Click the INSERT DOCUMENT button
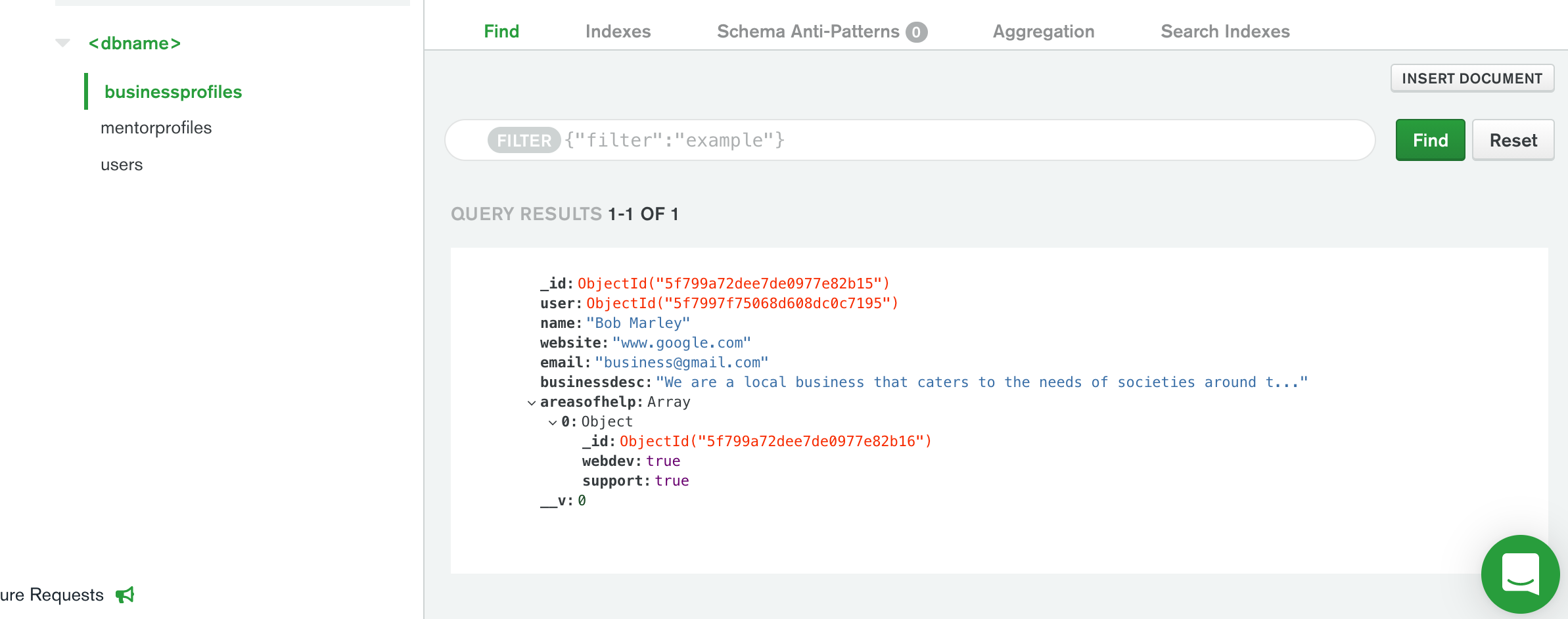Image resolution: width=1568 pixels, height=619 pixels. coord(1472,78)
